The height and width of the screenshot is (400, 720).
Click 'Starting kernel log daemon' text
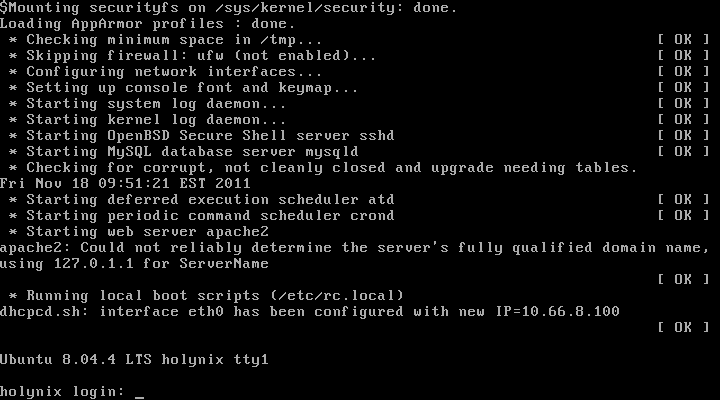point(156,120)
